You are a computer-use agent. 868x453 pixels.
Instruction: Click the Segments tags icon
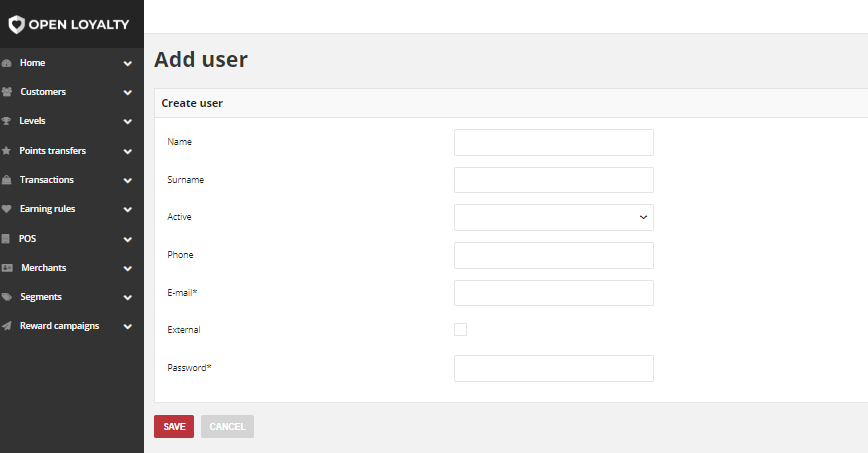coord(7,297)
